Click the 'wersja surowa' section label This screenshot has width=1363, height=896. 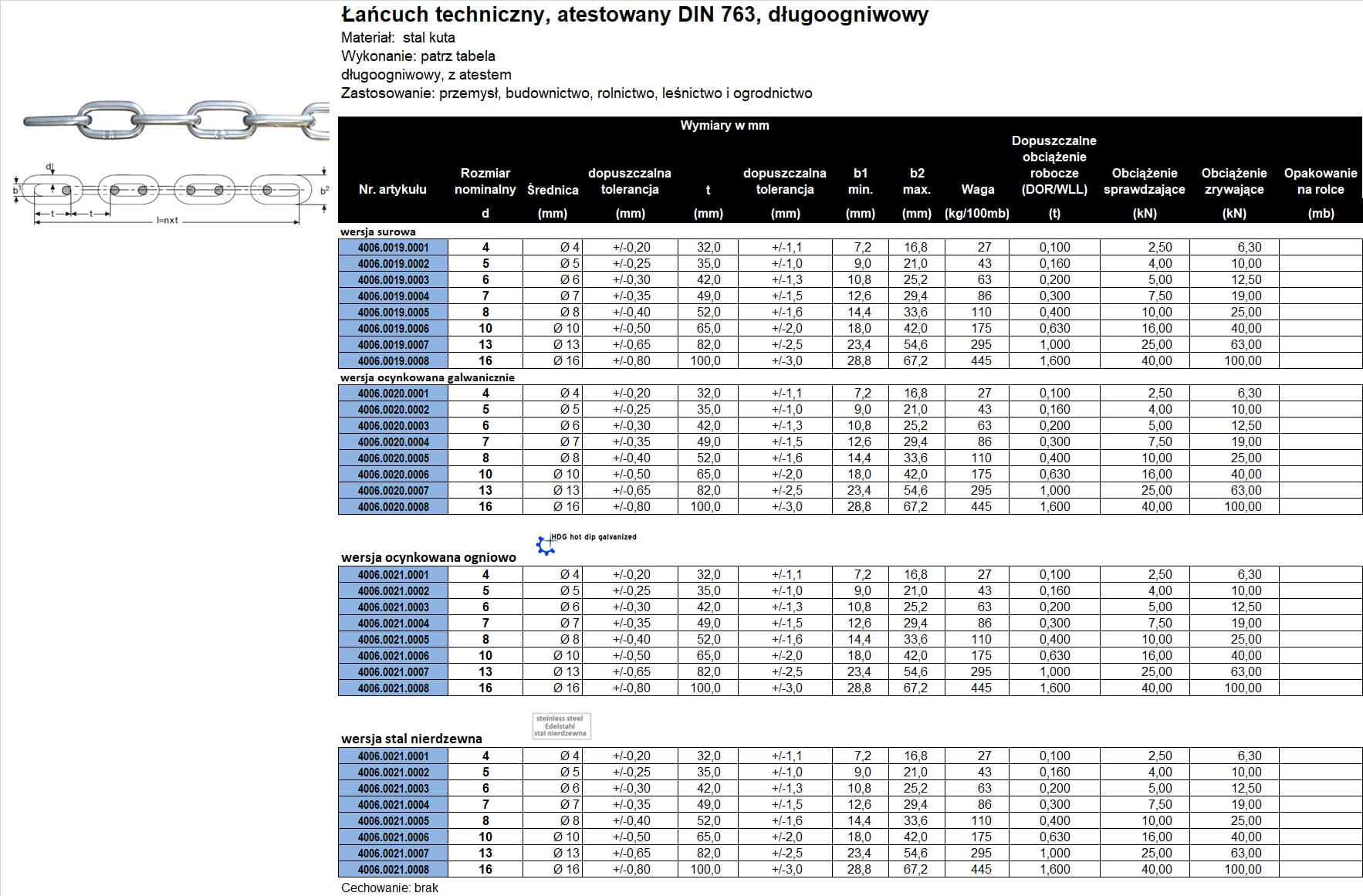point(378,232)
